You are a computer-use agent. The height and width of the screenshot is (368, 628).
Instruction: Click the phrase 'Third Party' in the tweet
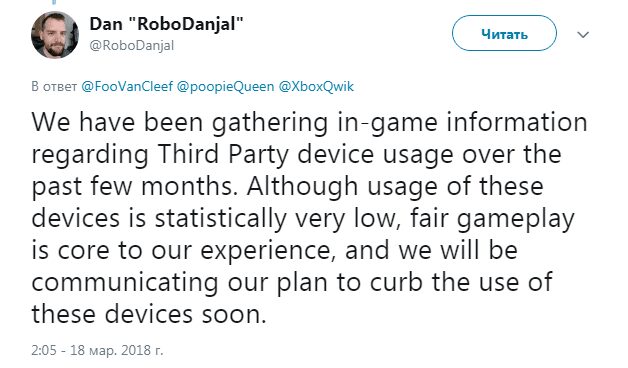click(x=223, y=155)
